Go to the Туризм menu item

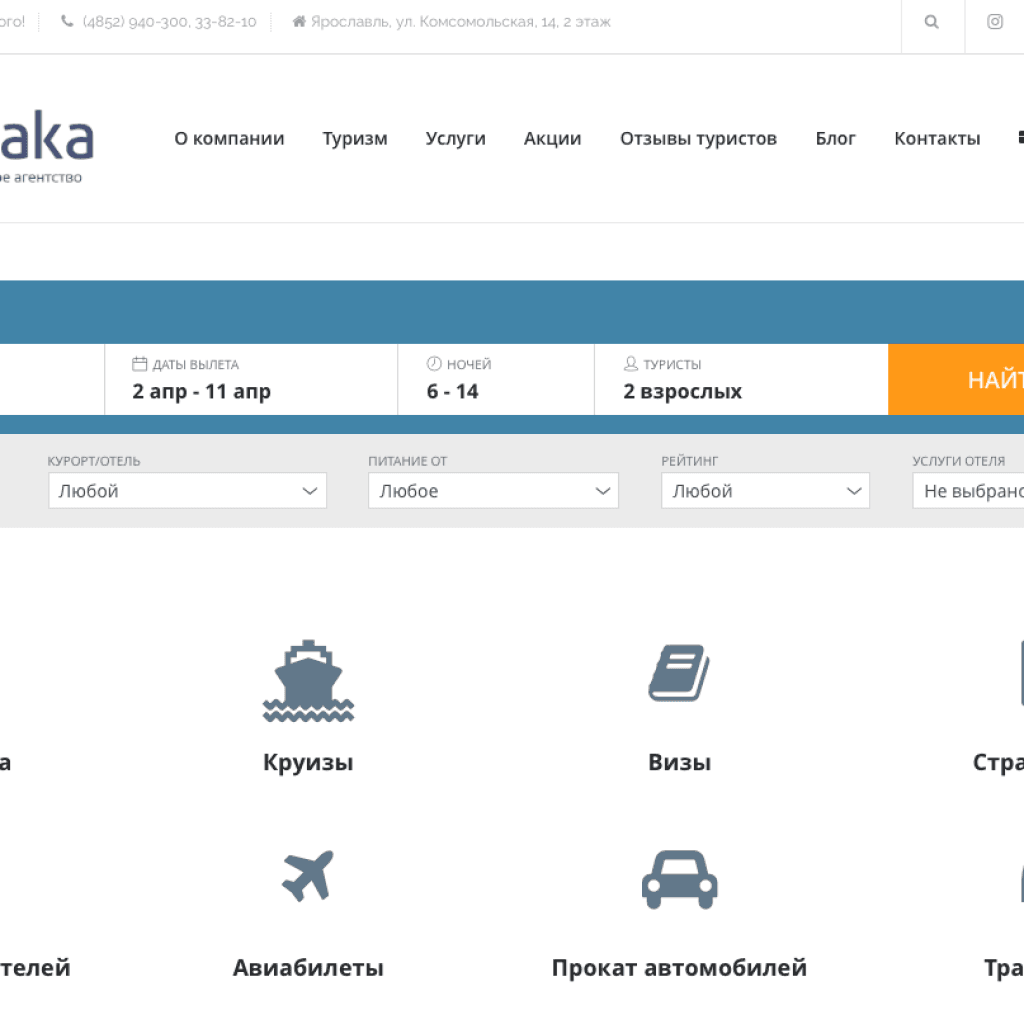pos(355,139)
